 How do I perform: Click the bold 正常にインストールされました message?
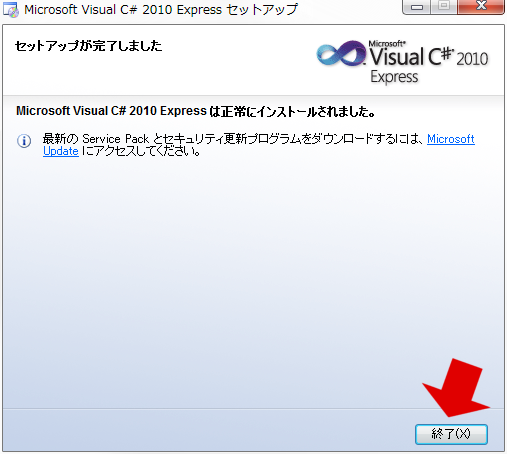pyautogui.click(x=292, y=111)
